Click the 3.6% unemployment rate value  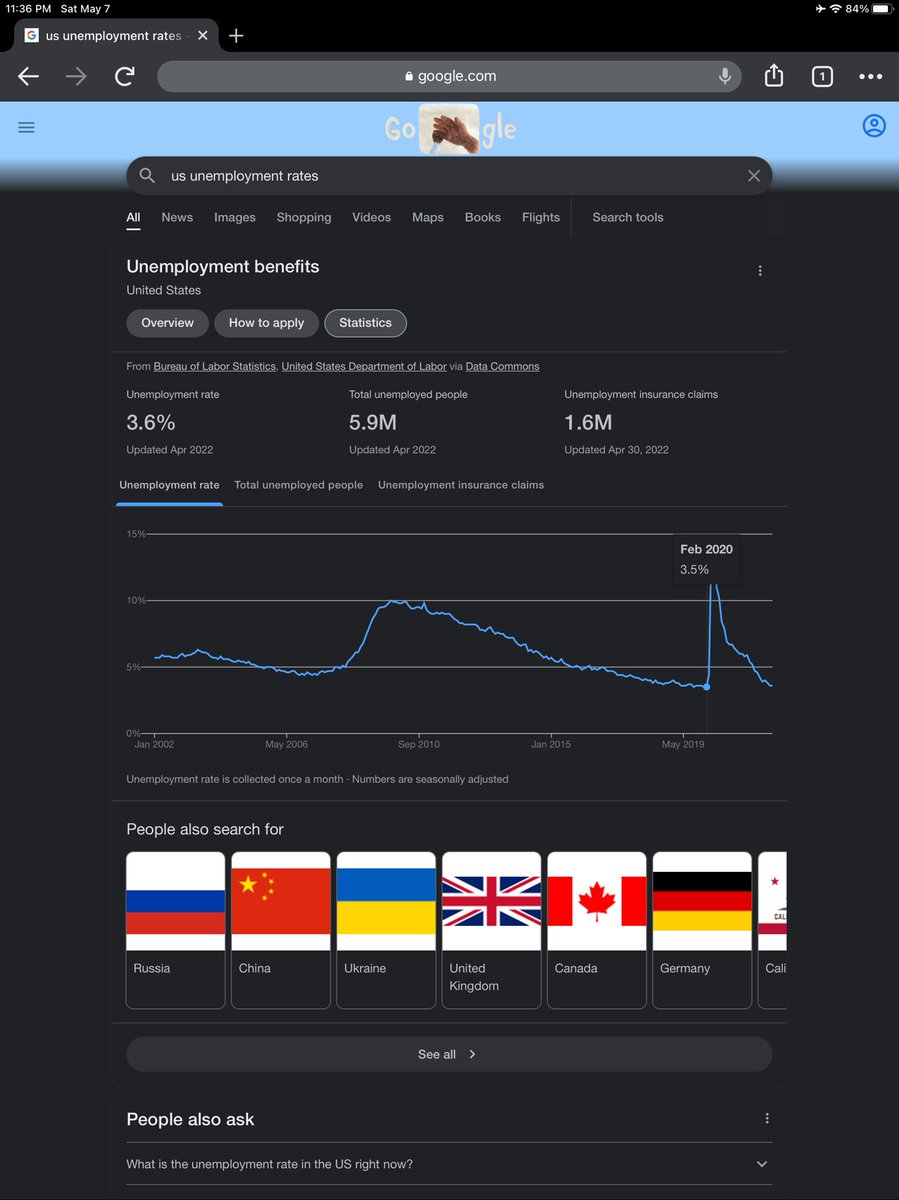click(151, 422)
